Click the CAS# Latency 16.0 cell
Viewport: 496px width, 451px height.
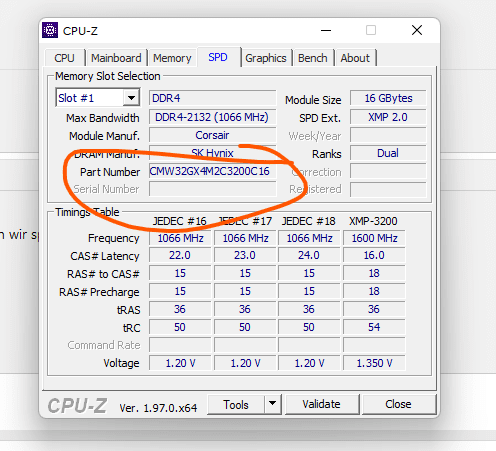pos(374,255)
